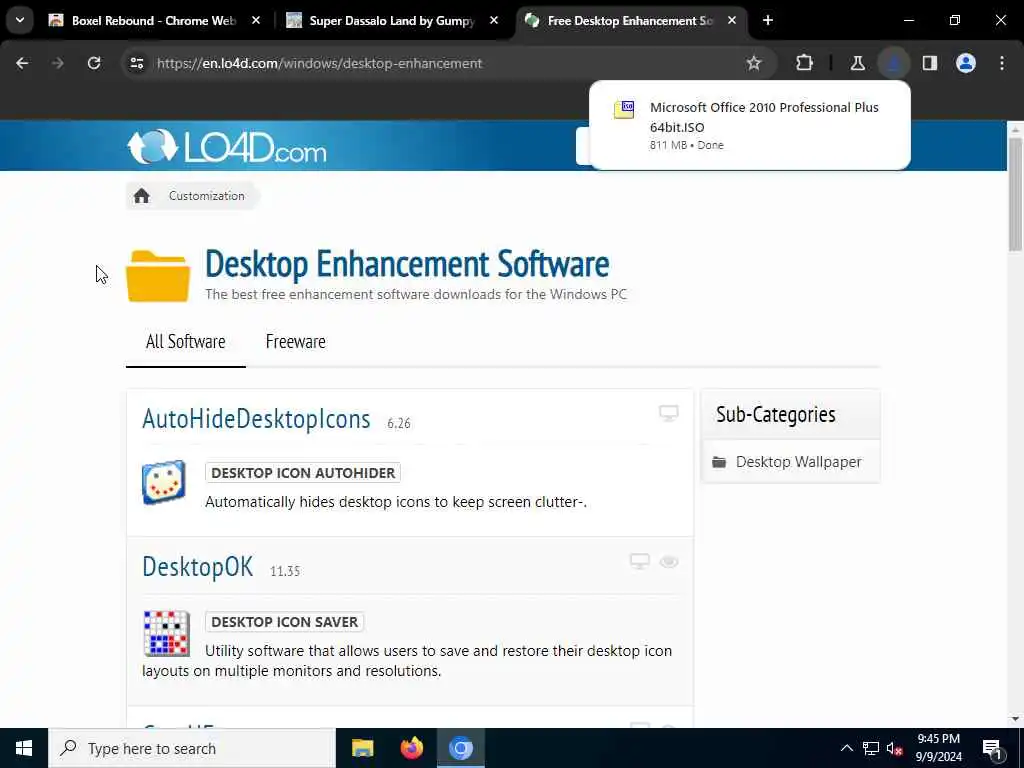Open File Explorer from the taskbar

click(362, 748)
